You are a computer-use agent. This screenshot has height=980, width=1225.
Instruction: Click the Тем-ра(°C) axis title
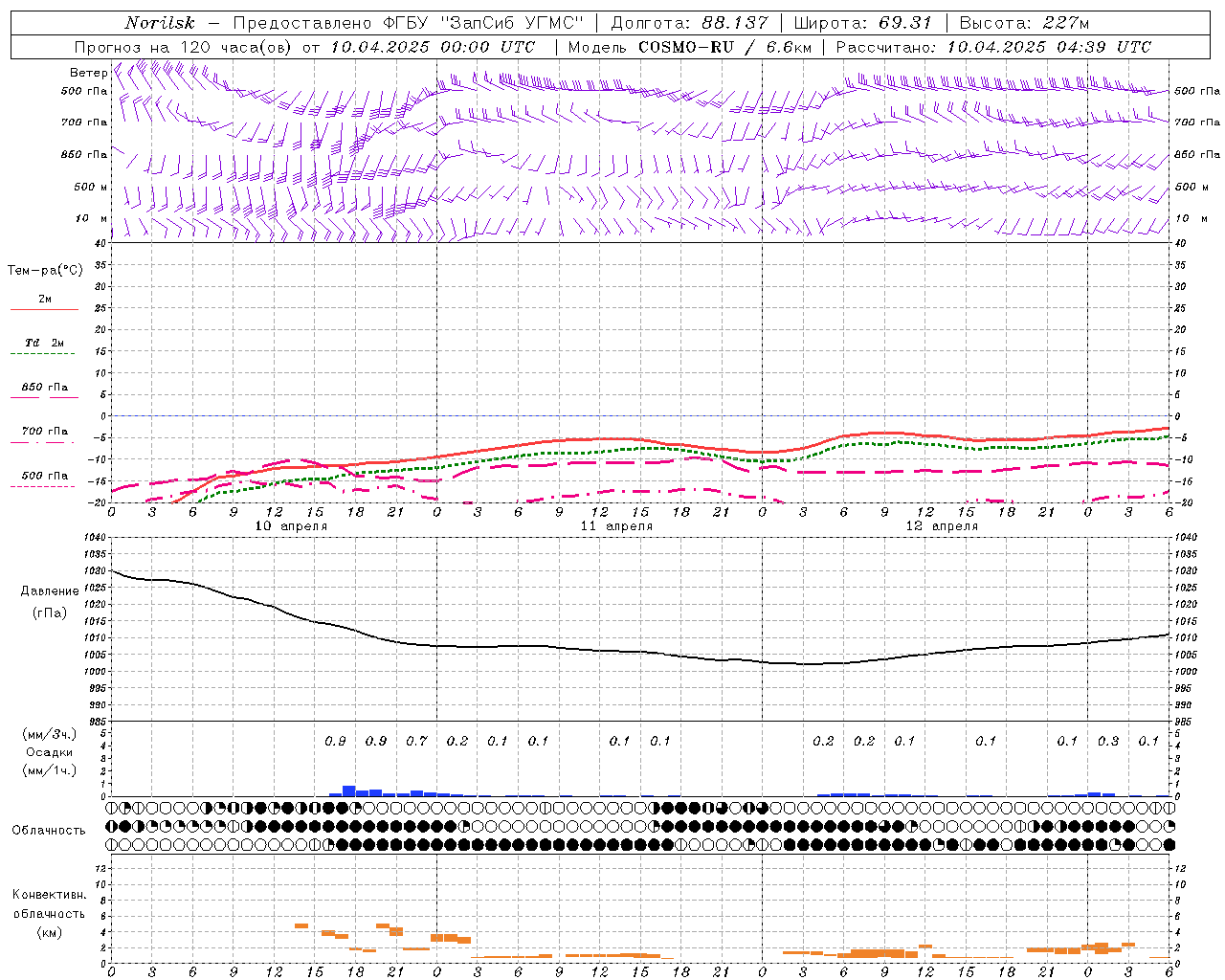click(x=45, y=271)
